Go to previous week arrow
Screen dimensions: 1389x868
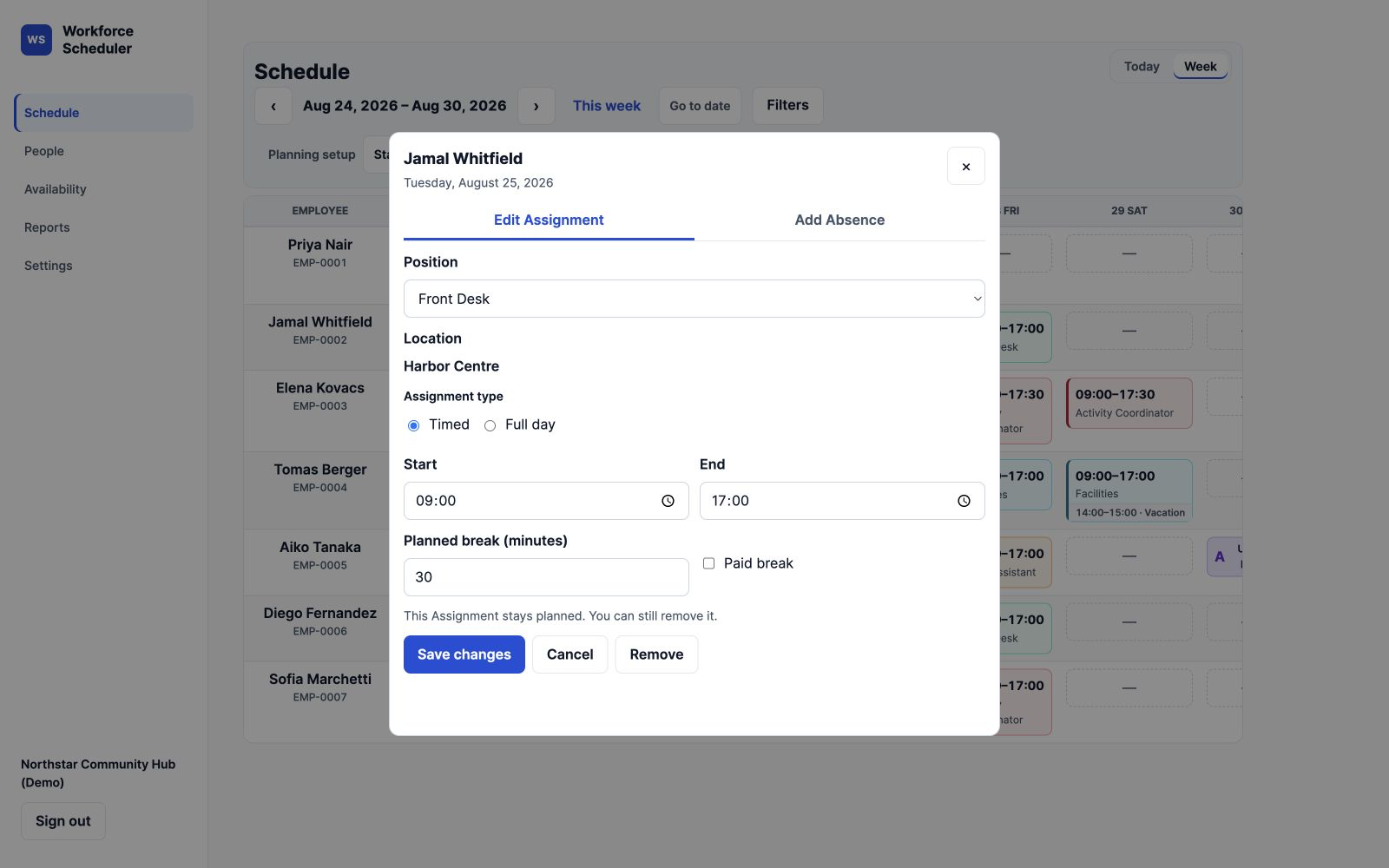(x=273, y=106)
